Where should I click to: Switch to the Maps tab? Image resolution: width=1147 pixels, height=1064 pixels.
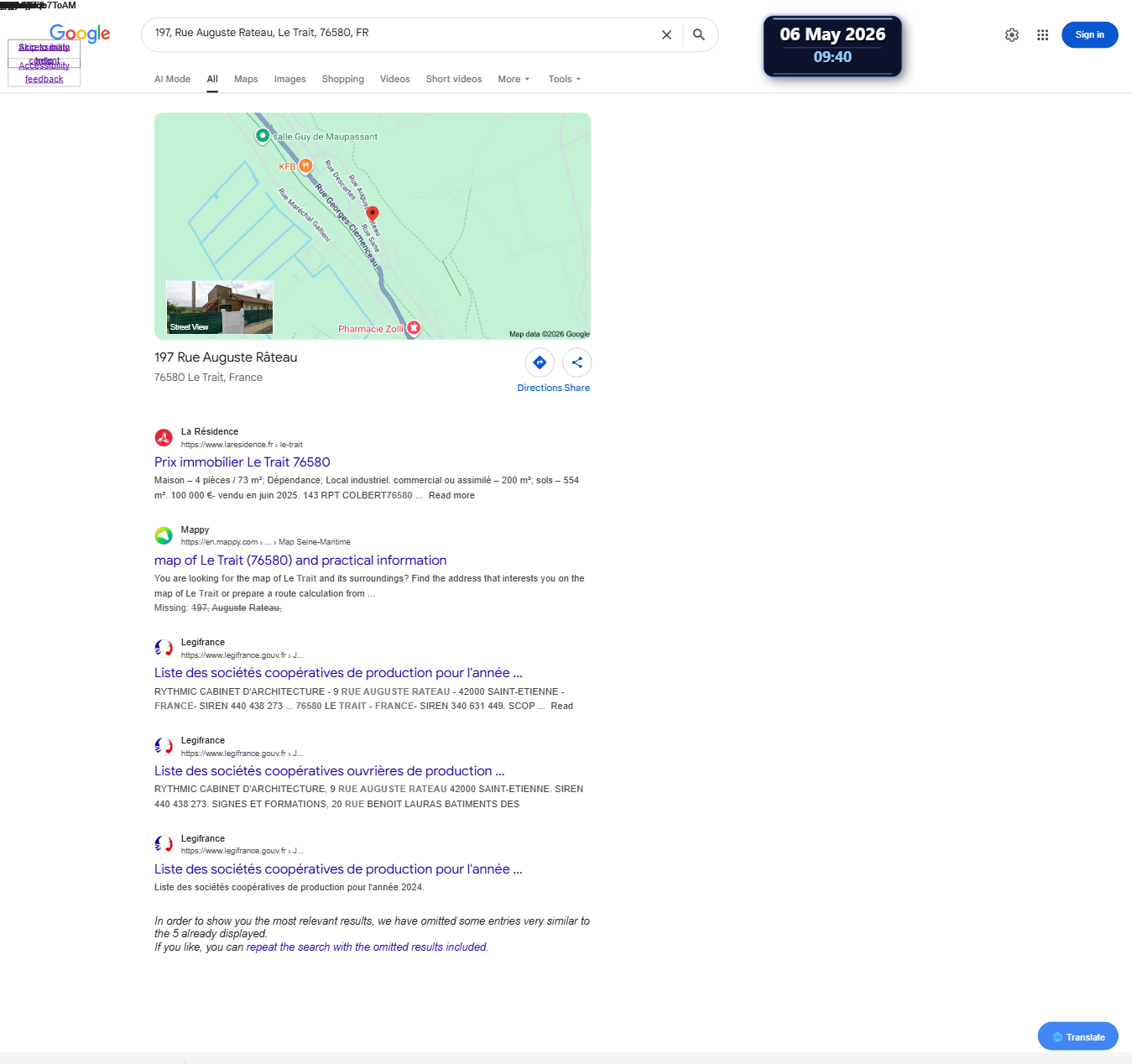click(x=246, y=79)
